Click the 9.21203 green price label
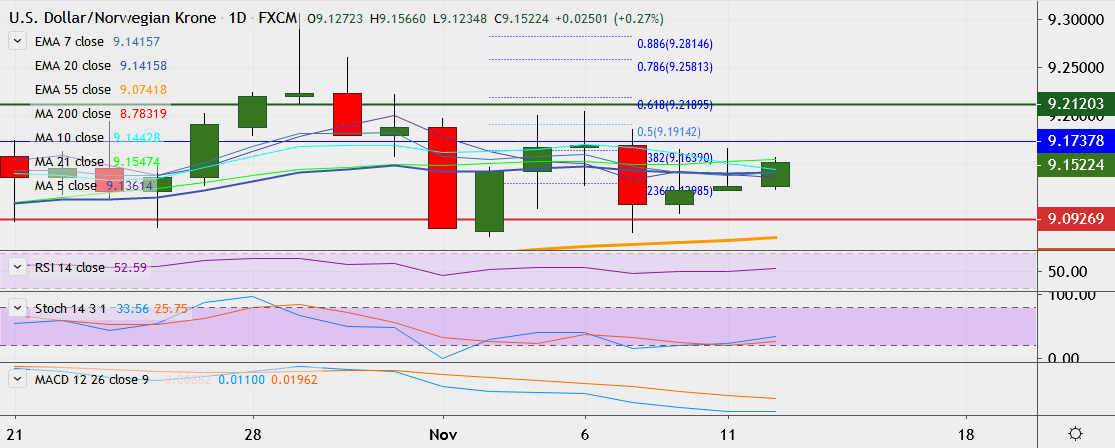1115x448 pixels. pos(1075,104)
